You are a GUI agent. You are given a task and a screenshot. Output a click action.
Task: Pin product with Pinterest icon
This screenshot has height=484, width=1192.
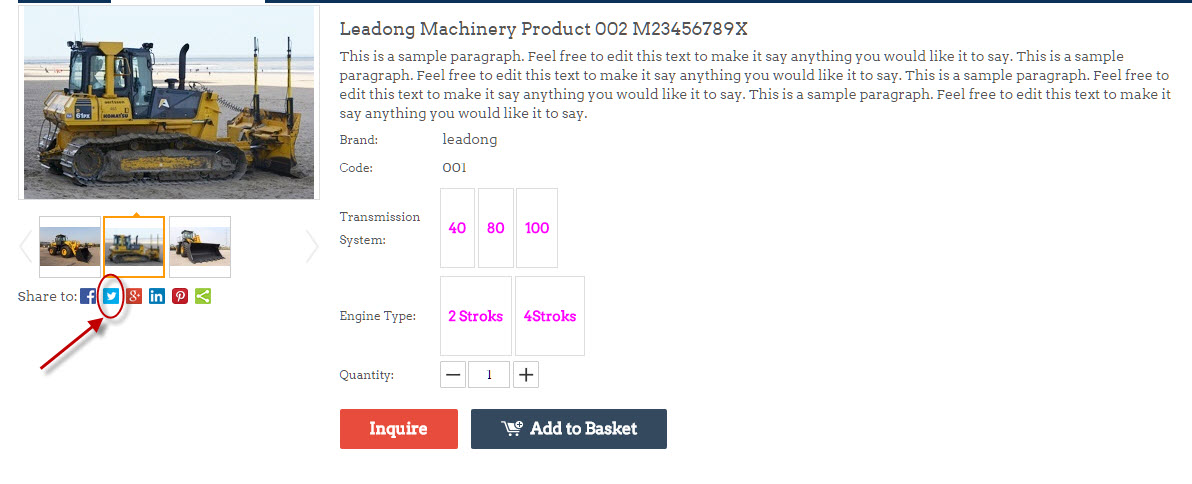point(180,296)
